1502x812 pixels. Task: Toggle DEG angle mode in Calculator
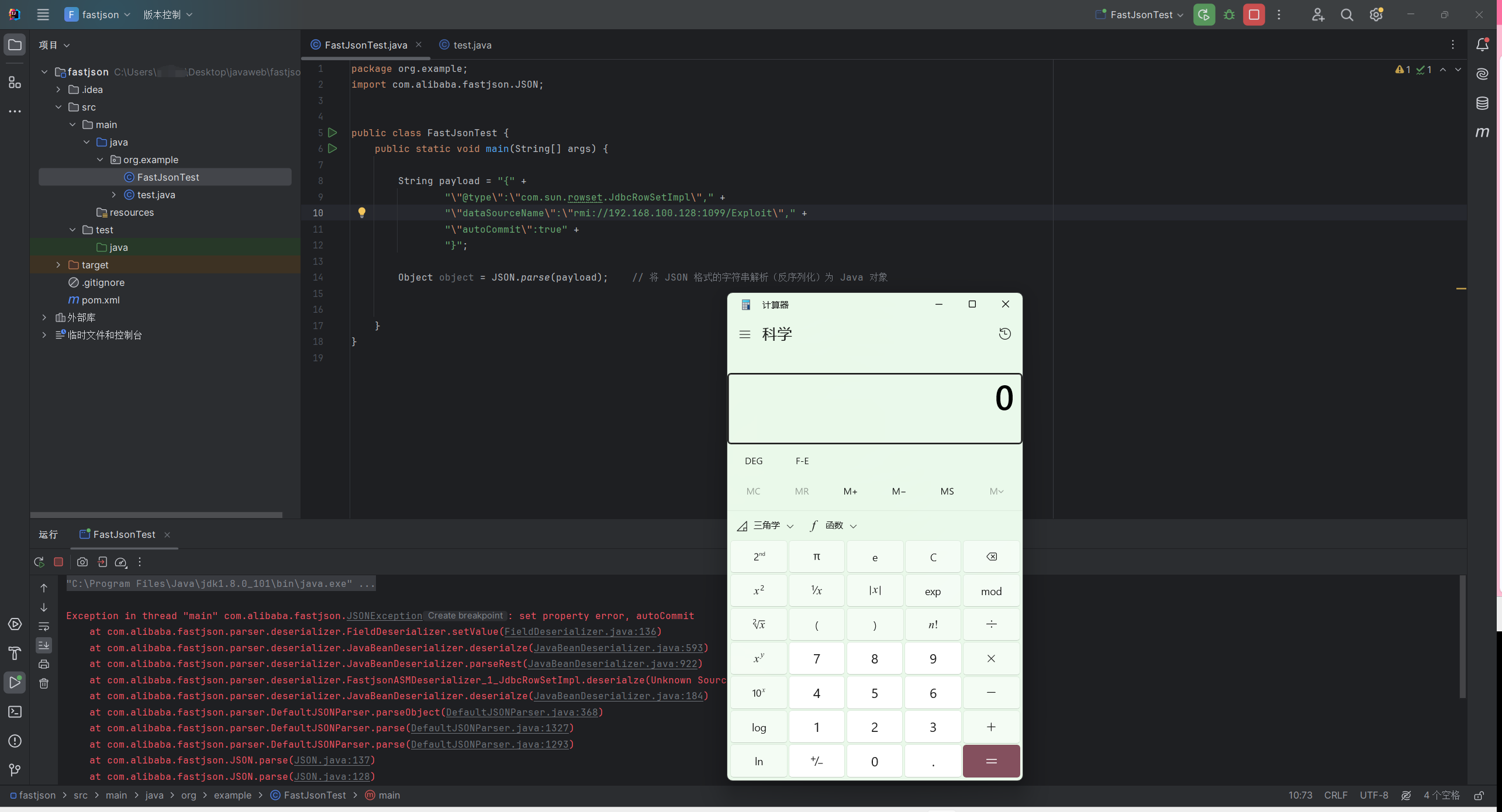pos(754,461)
